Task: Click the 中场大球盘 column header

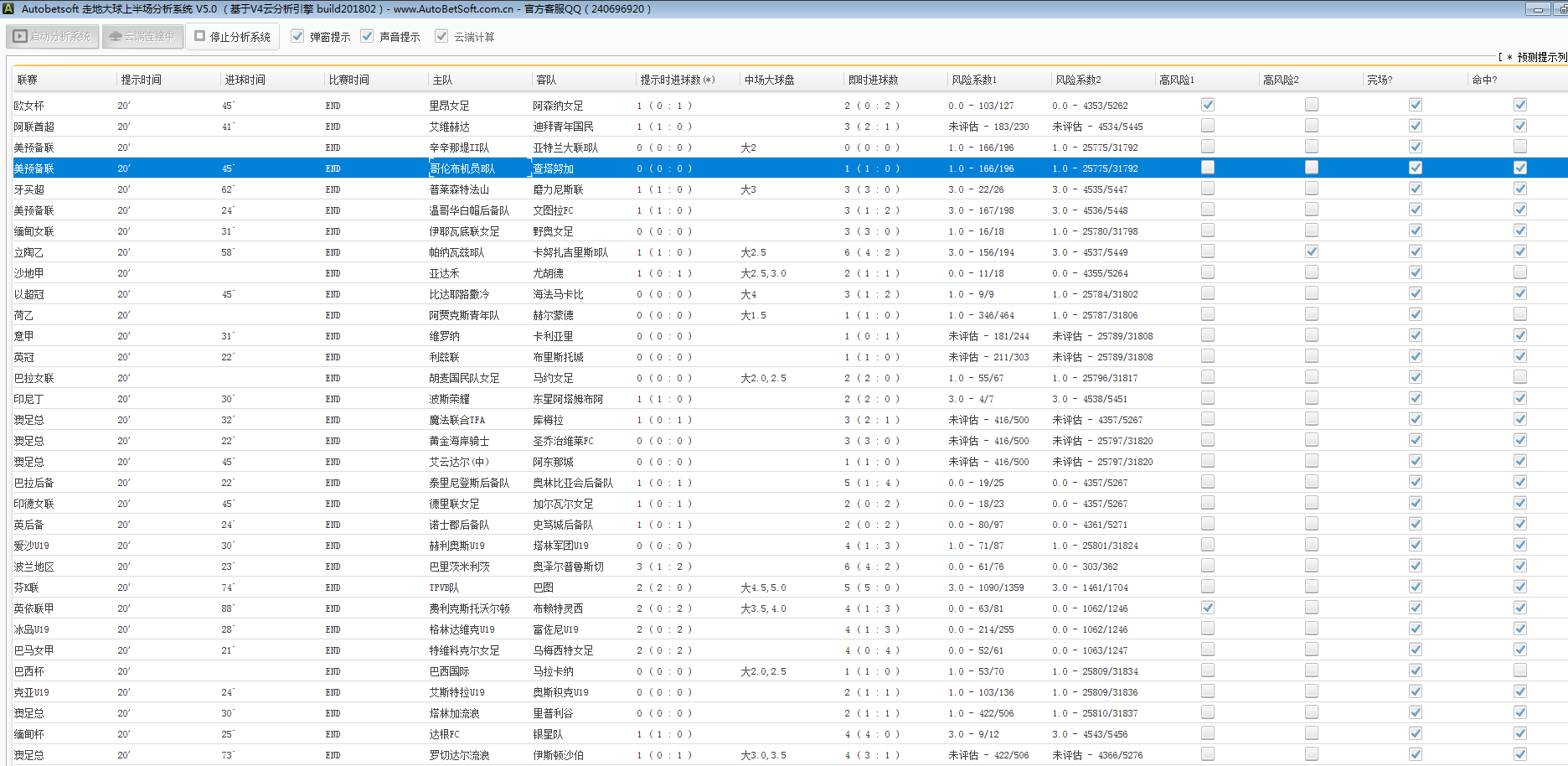Action: (769, 80)
